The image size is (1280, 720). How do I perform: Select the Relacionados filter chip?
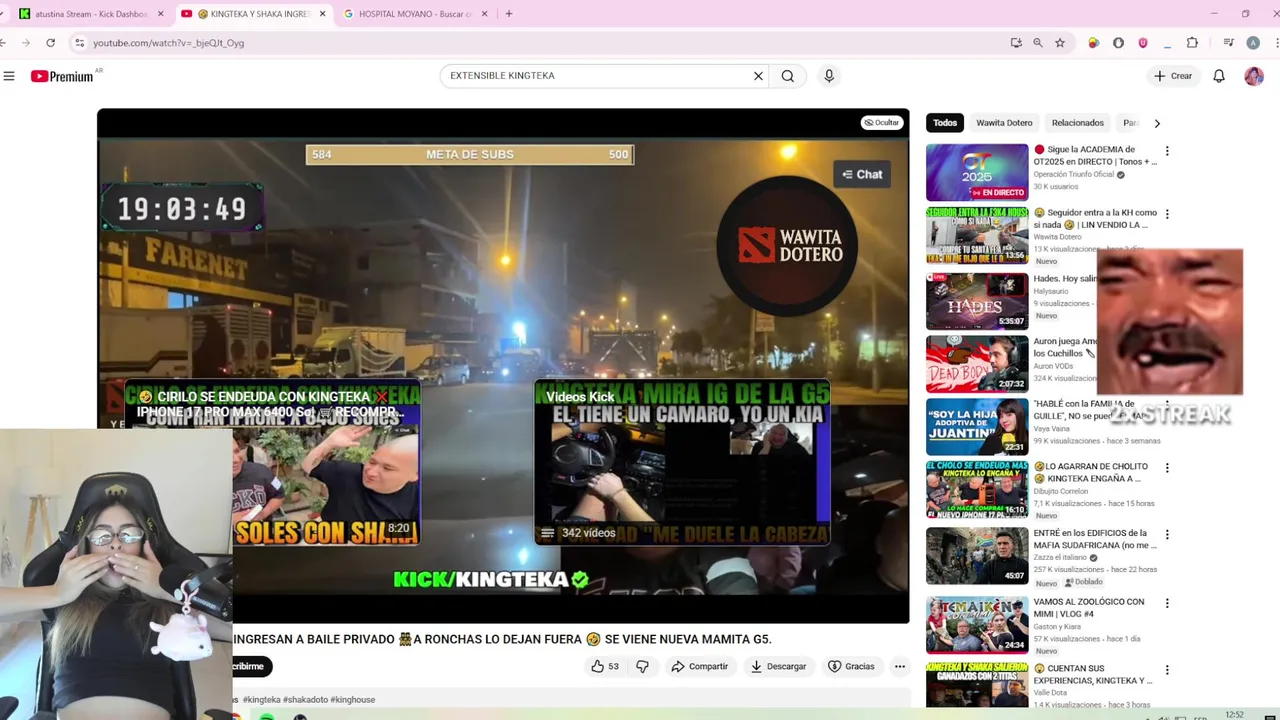click(1077, 123)
